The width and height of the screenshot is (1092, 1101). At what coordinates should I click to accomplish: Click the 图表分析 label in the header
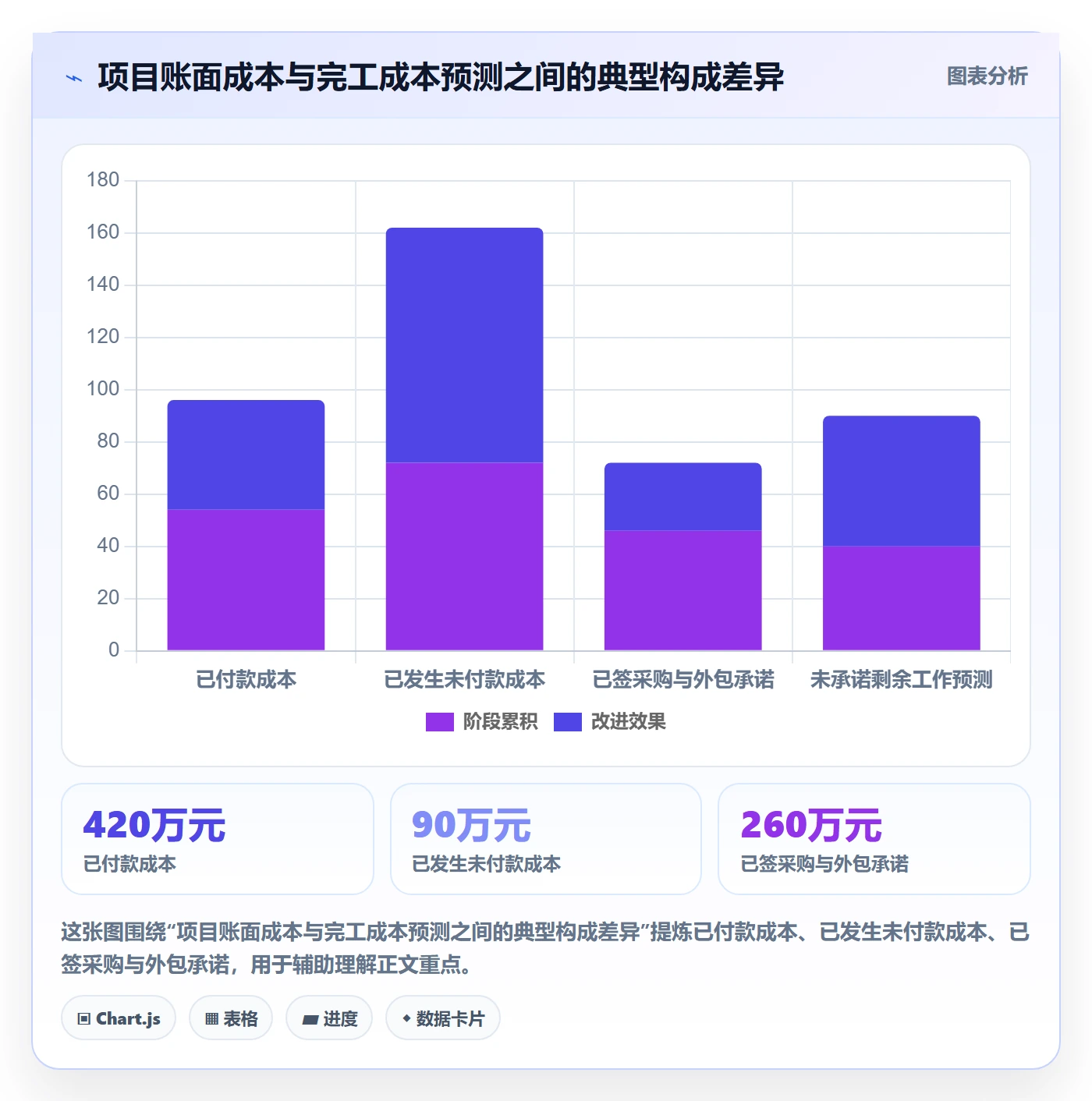(987, 76)
